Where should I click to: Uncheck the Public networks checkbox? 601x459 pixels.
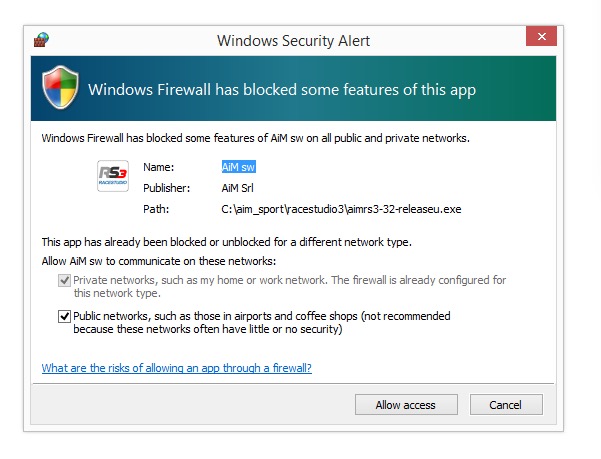pyautogui.click(x=64, y=316)
